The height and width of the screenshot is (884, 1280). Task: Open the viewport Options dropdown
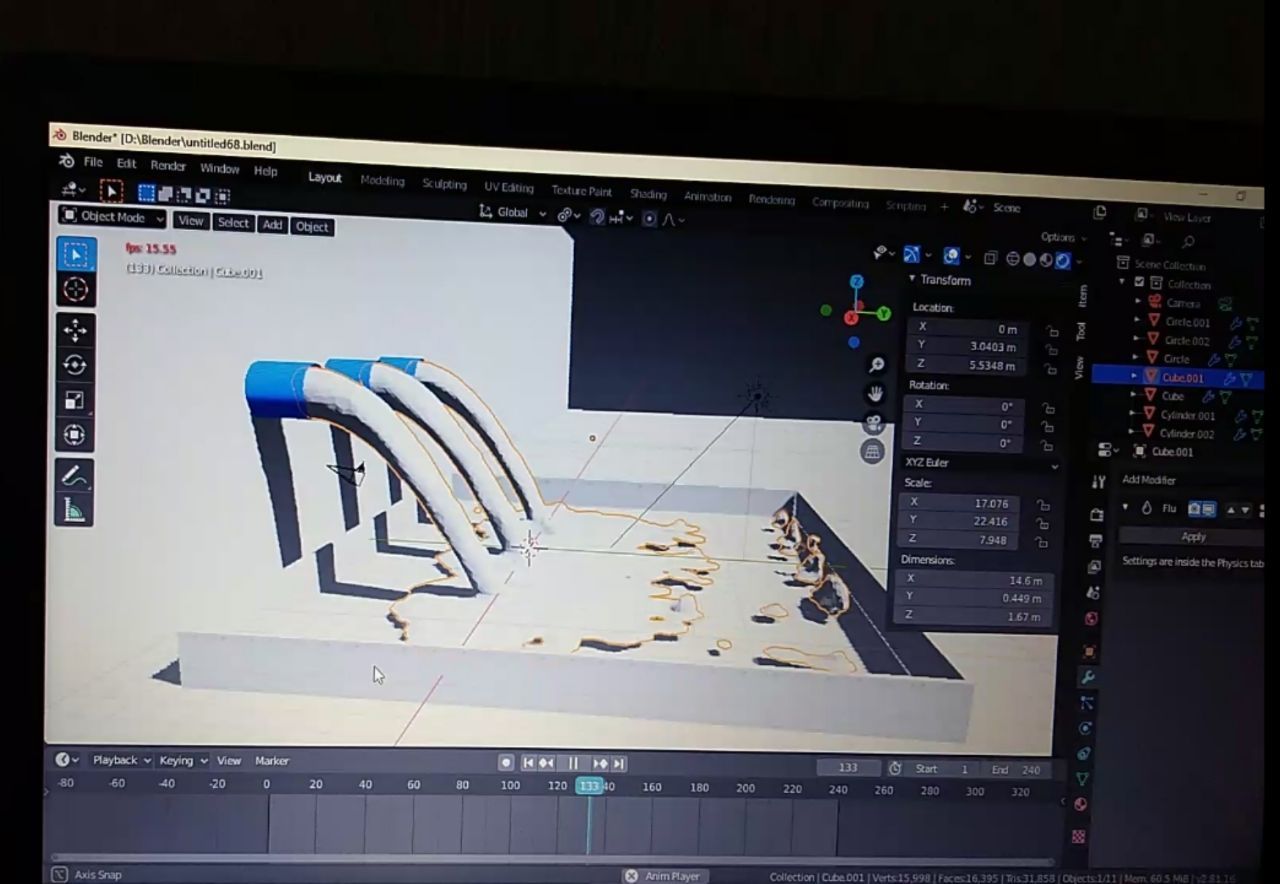[x=1063, y=237]
